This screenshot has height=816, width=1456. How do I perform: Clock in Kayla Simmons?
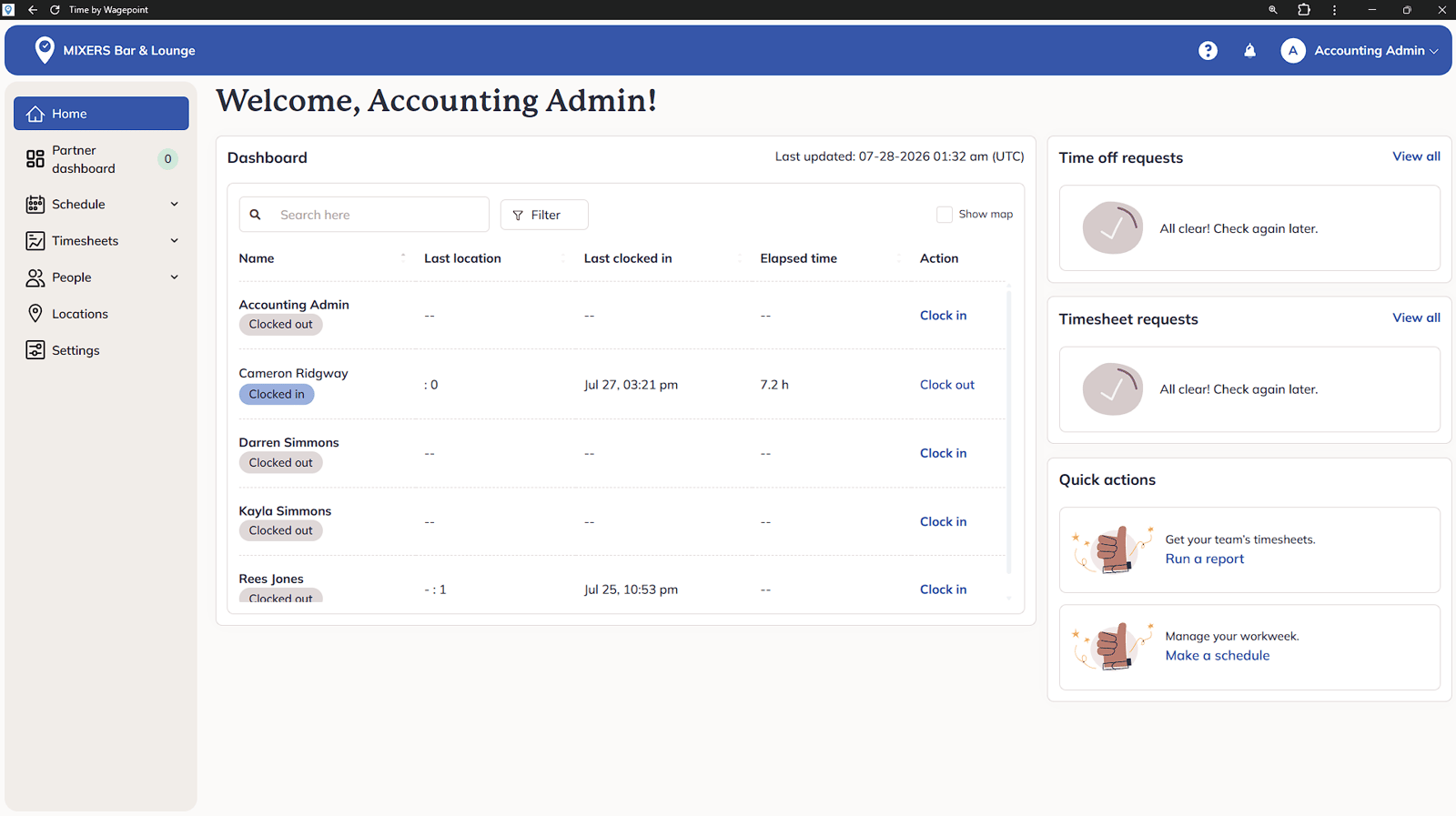943,521
